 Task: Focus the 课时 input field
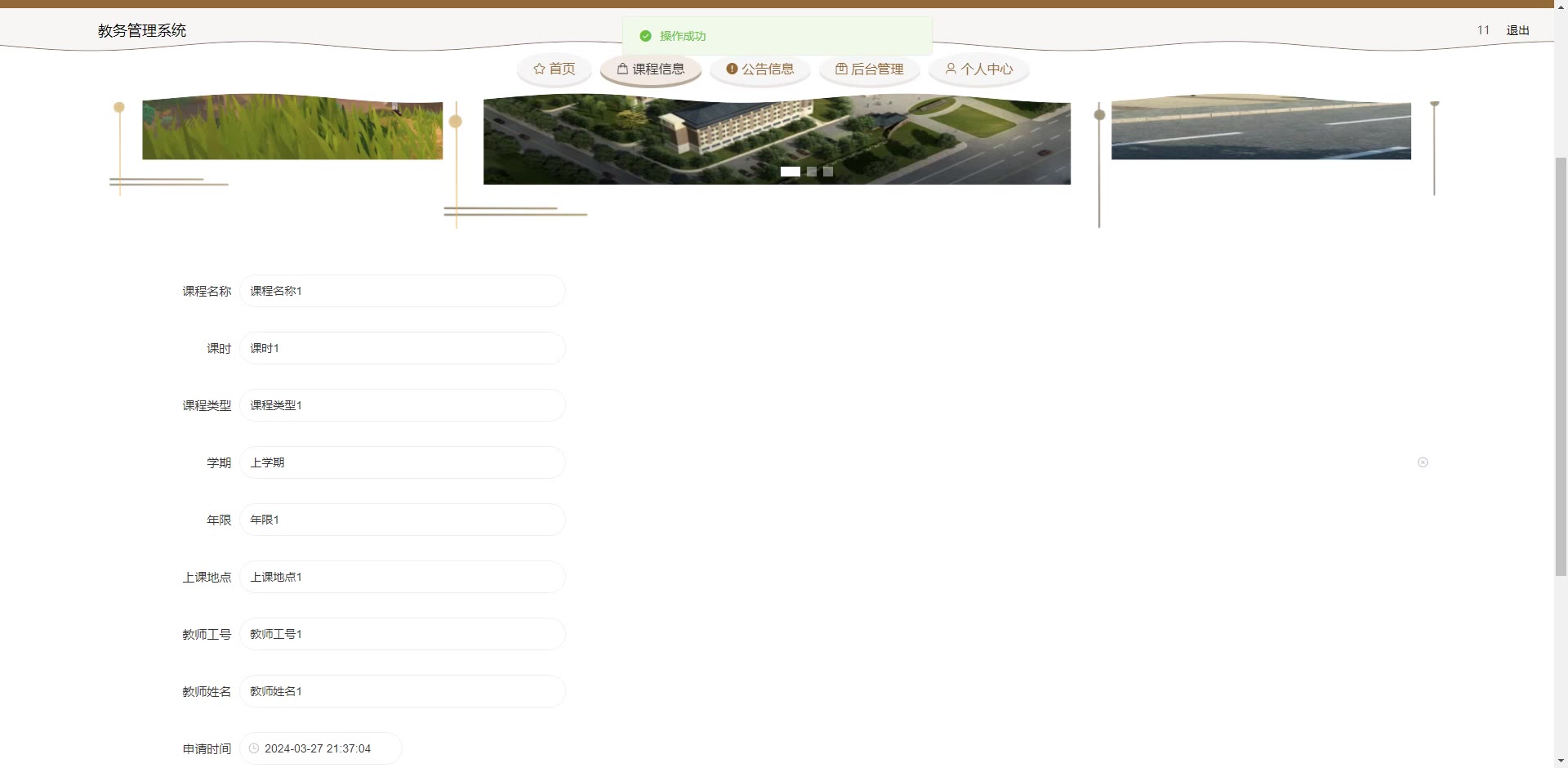tap(403, 348)
